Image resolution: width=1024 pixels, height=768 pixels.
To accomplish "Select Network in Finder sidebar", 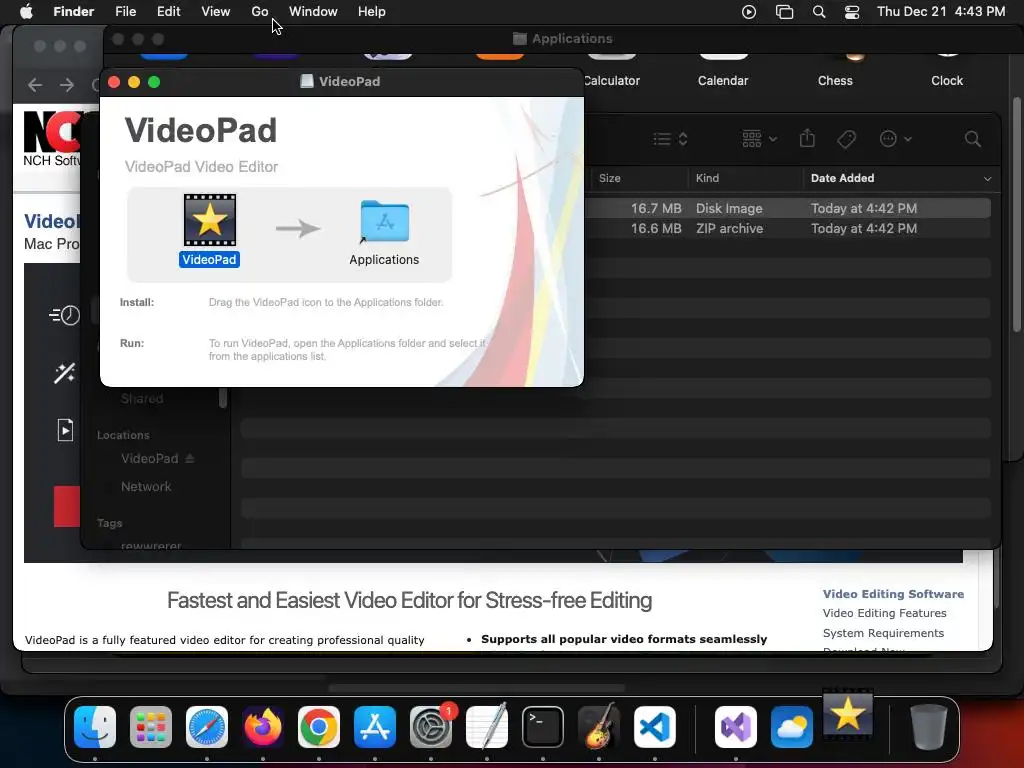I will [146, 487].
